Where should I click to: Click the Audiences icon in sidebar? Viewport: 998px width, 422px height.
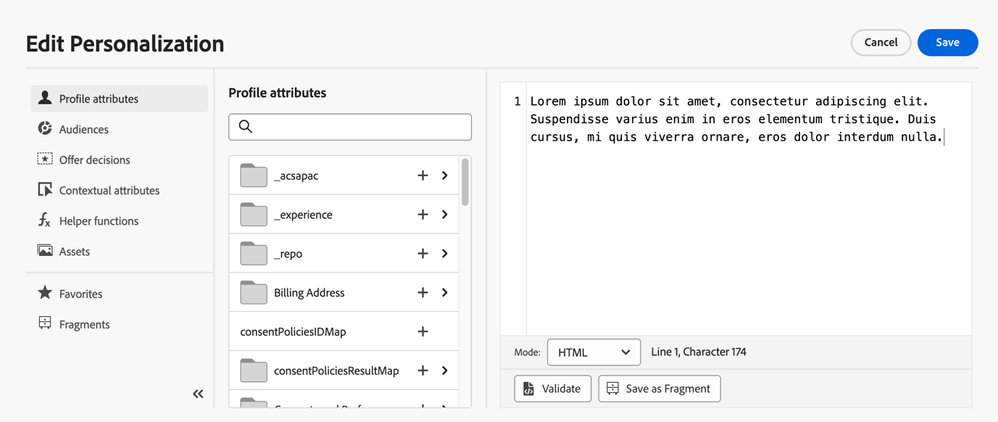pos(44,129)
